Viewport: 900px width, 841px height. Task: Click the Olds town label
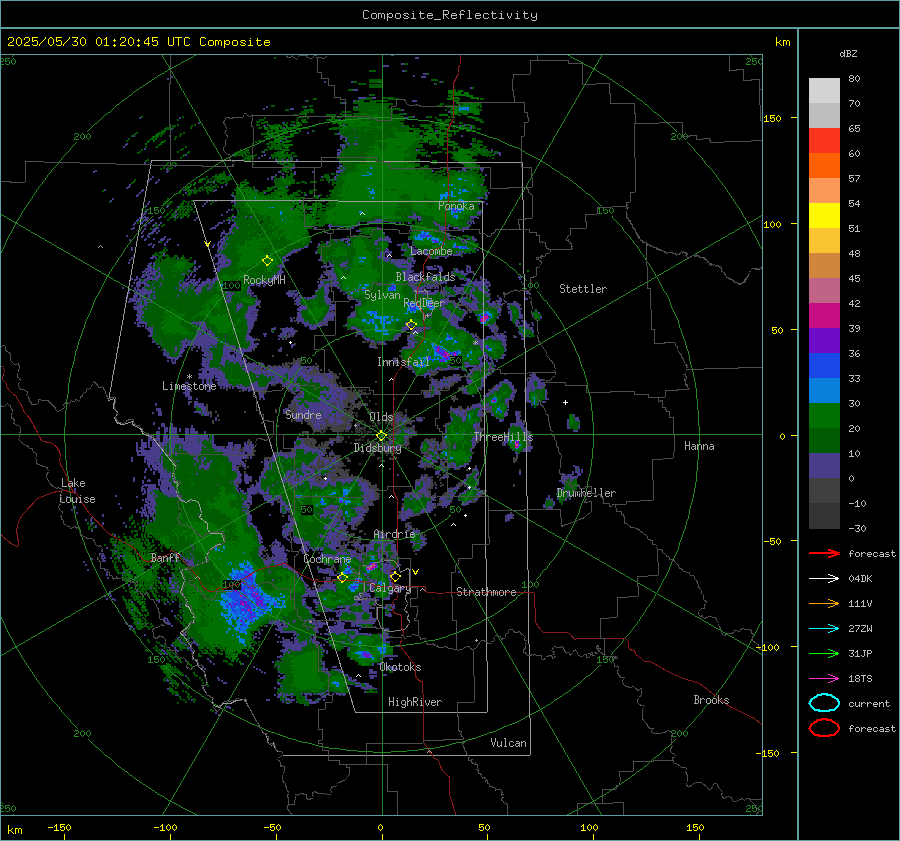point(381,417)
